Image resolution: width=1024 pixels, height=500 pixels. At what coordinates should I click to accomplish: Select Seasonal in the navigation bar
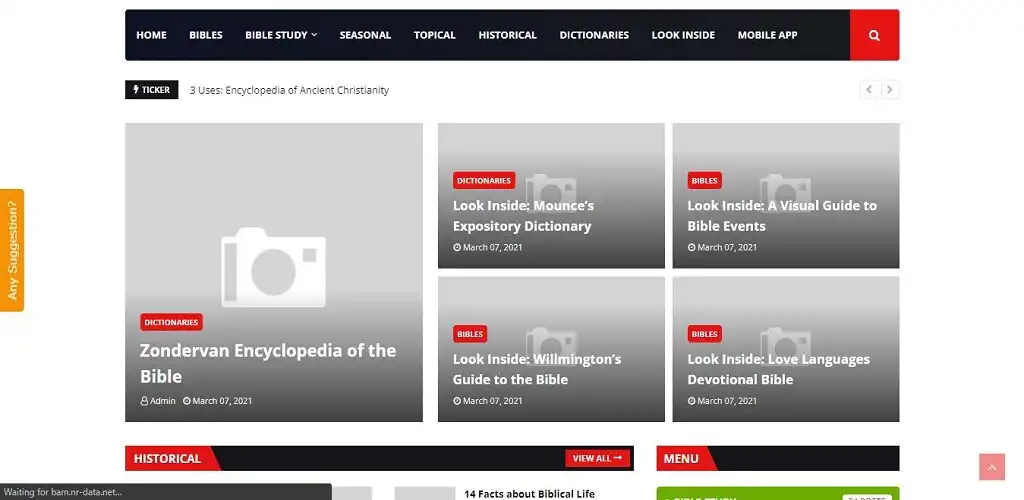(365, 35)
